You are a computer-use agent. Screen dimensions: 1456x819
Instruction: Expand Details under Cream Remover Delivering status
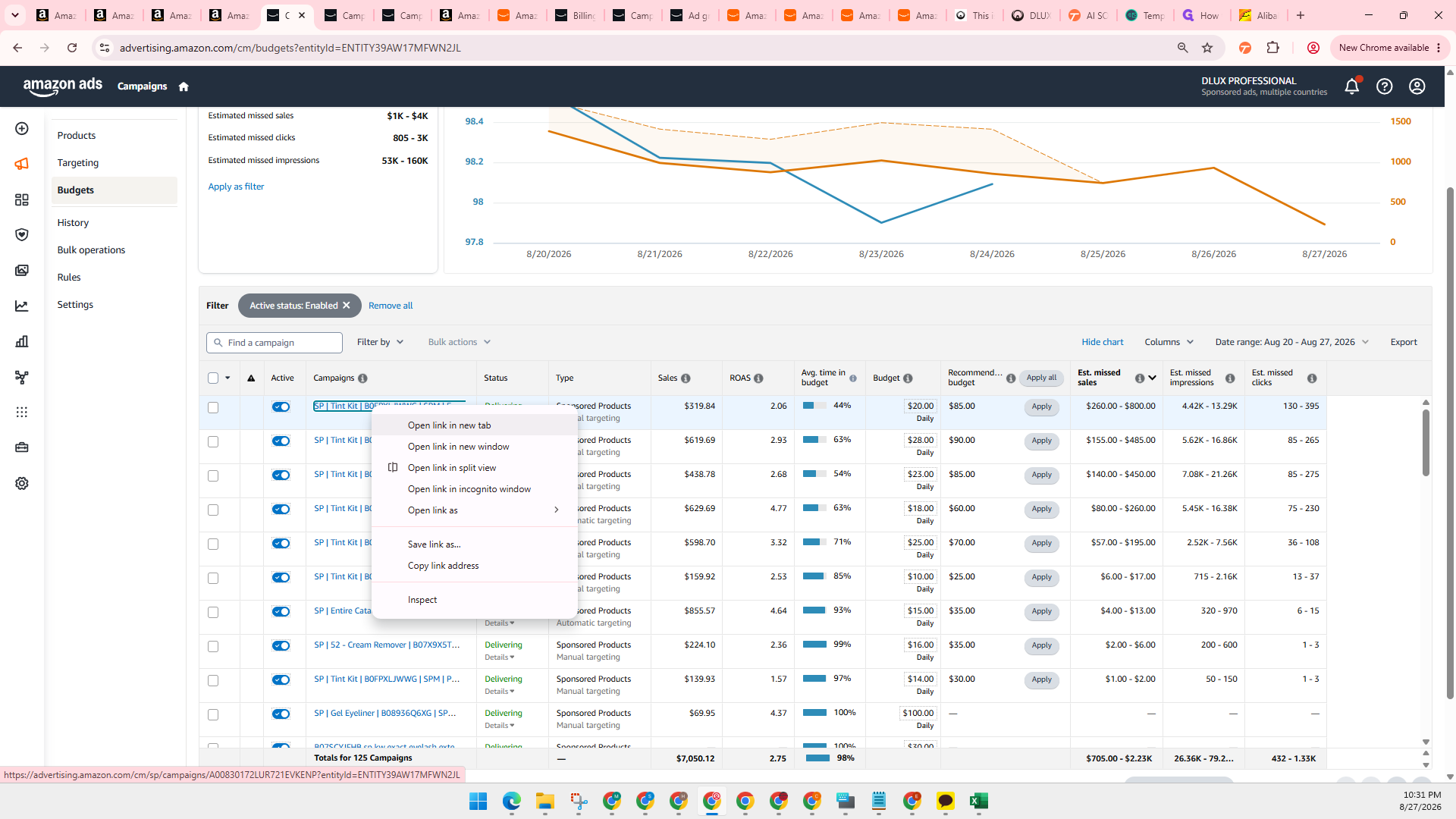[x=500, y=657]
